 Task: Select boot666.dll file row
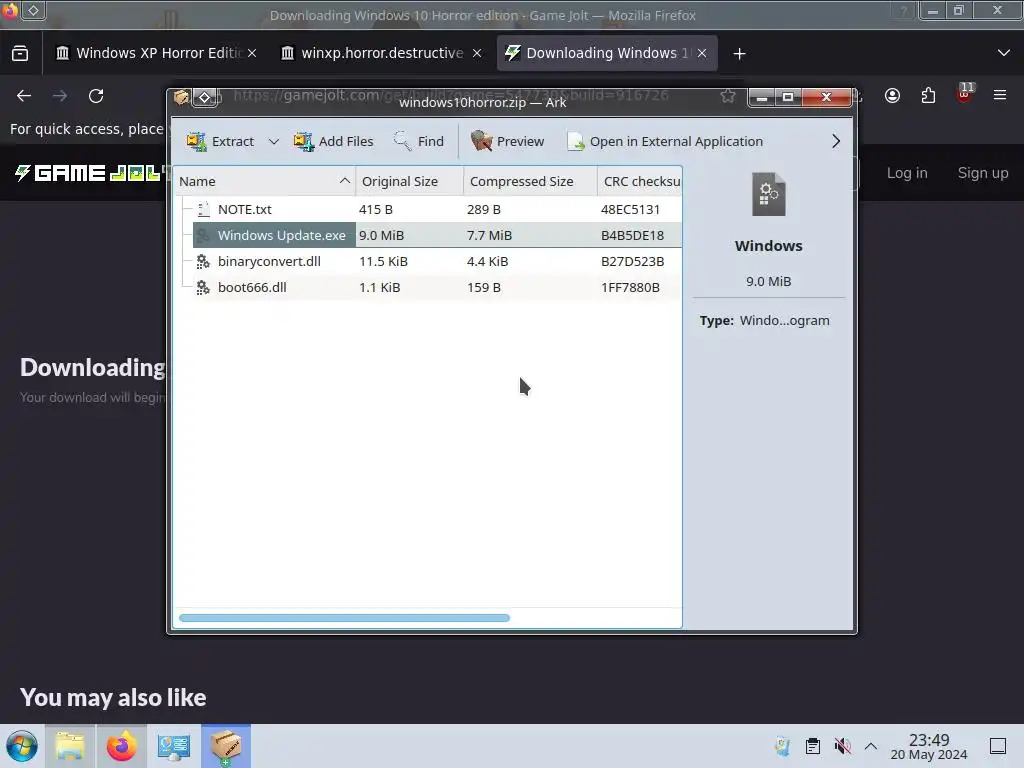coord(427,287)
